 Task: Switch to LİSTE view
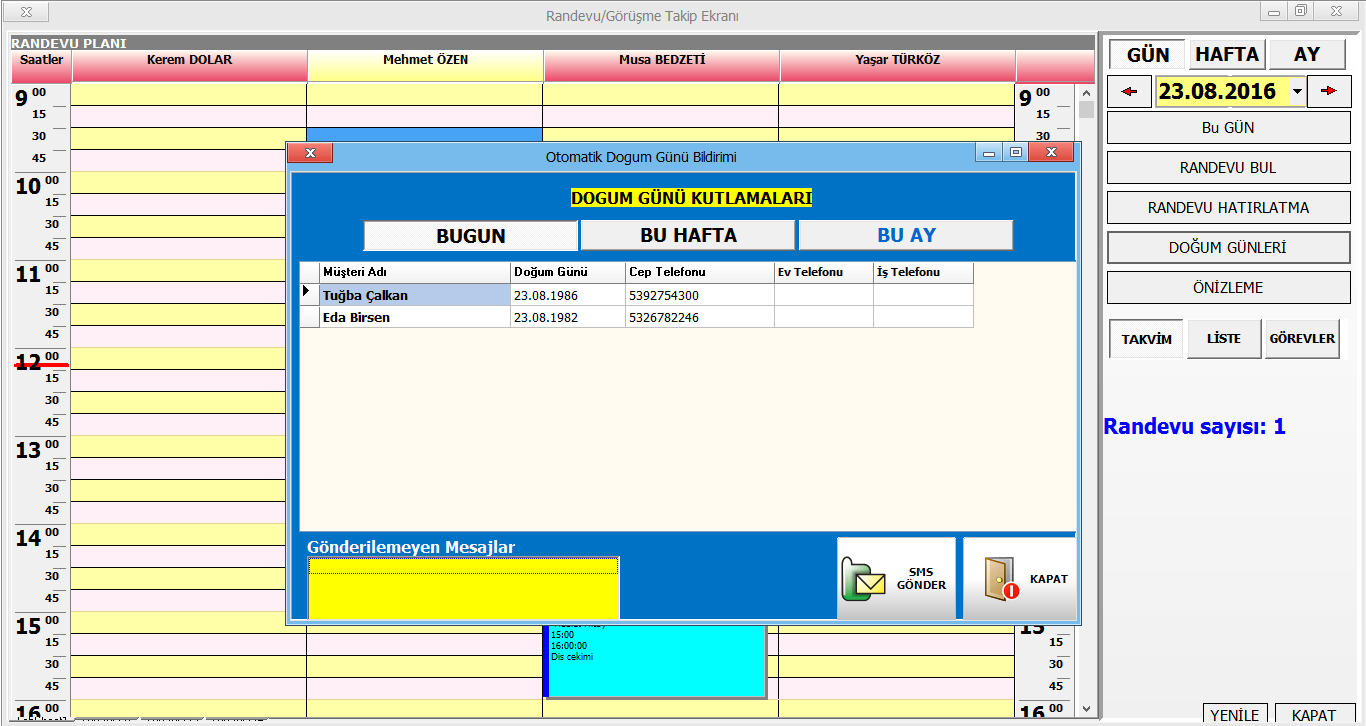click(x=1224, y=339)
